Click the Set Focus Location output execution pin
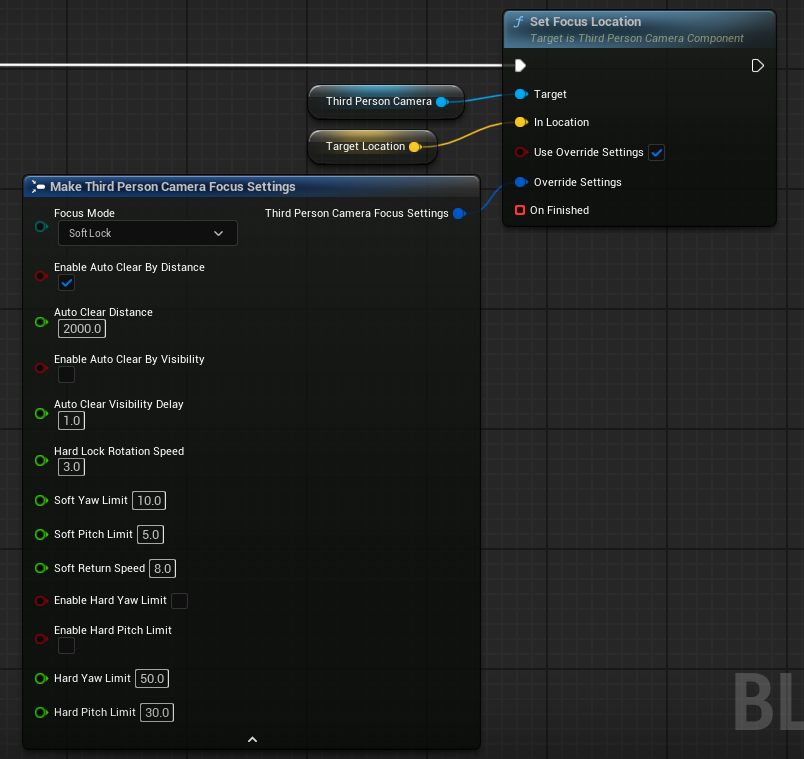Viewport: 804px width, 759px height. 757,66
